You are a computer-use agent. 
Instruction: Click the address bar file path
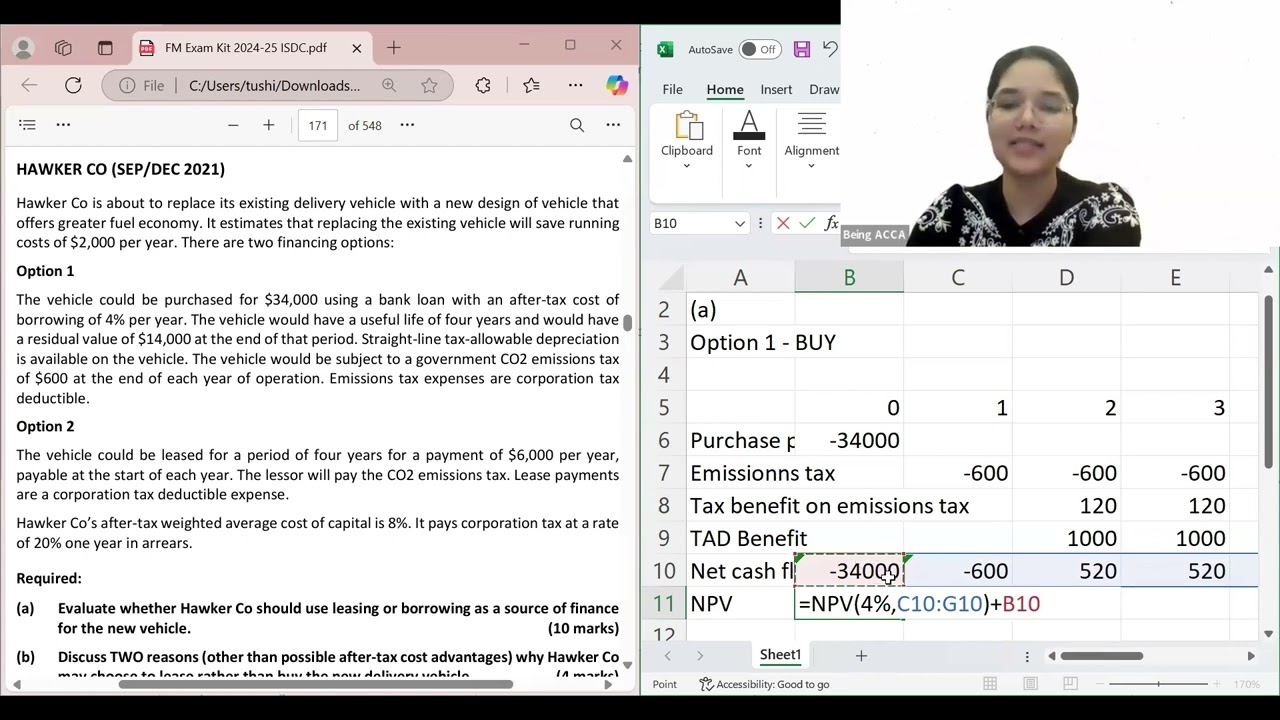point(274,86)
